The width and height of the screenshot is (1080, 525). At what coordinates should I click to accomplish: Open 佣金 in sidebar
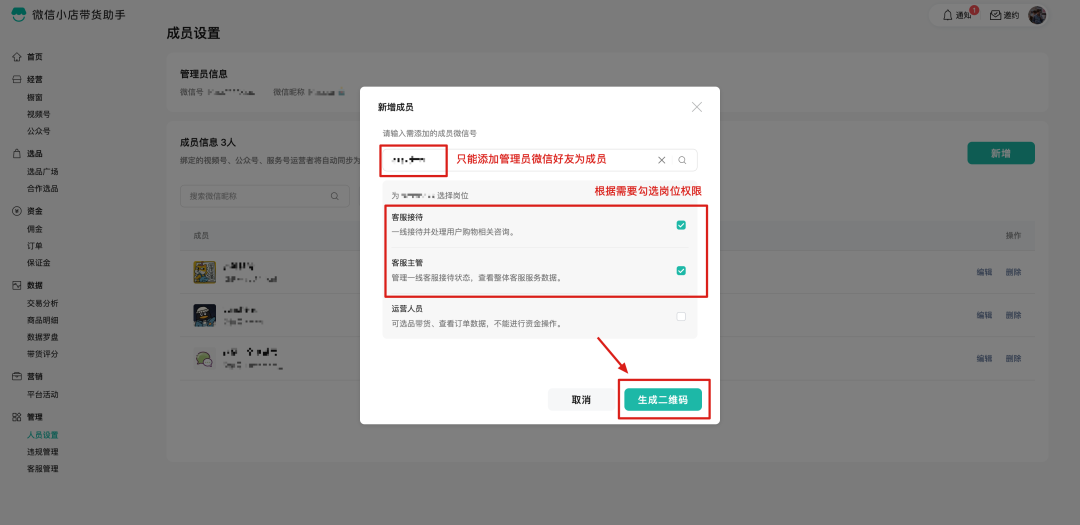point(34,229)
